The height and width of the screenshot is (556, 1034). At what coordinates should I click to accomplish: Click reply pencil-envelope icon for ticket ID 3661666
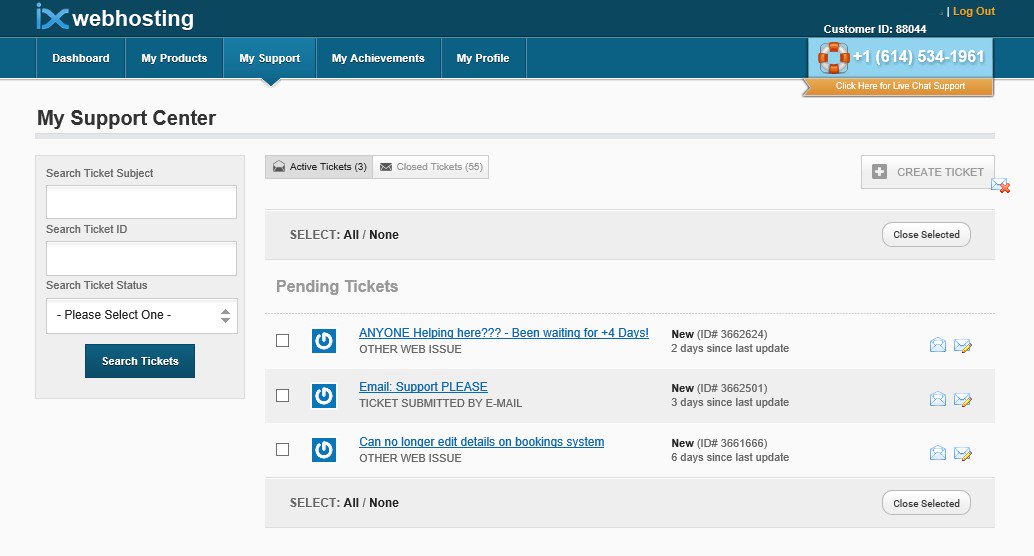(963, 453)
